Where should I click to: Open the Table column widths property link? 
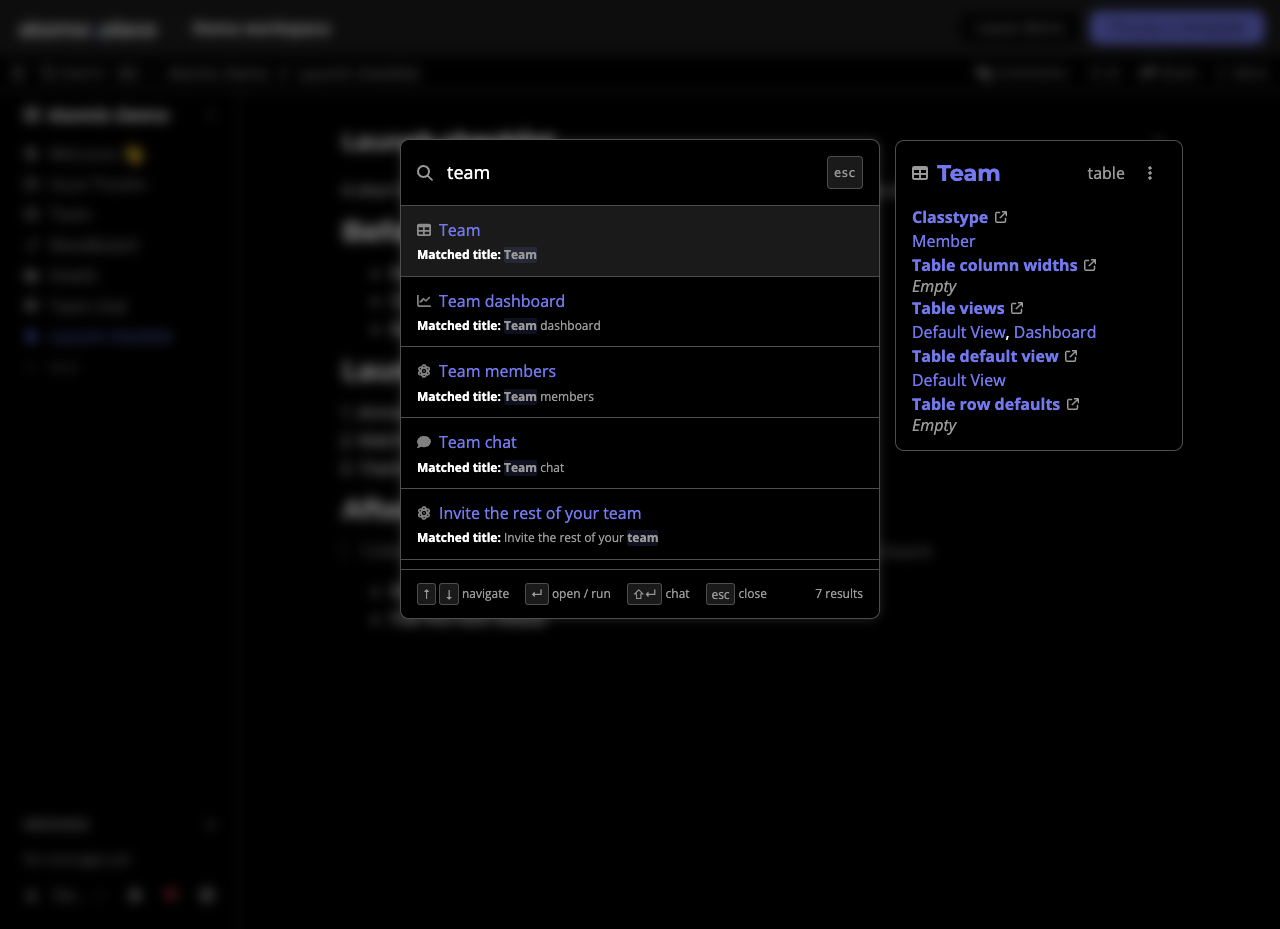coord(995,265)
